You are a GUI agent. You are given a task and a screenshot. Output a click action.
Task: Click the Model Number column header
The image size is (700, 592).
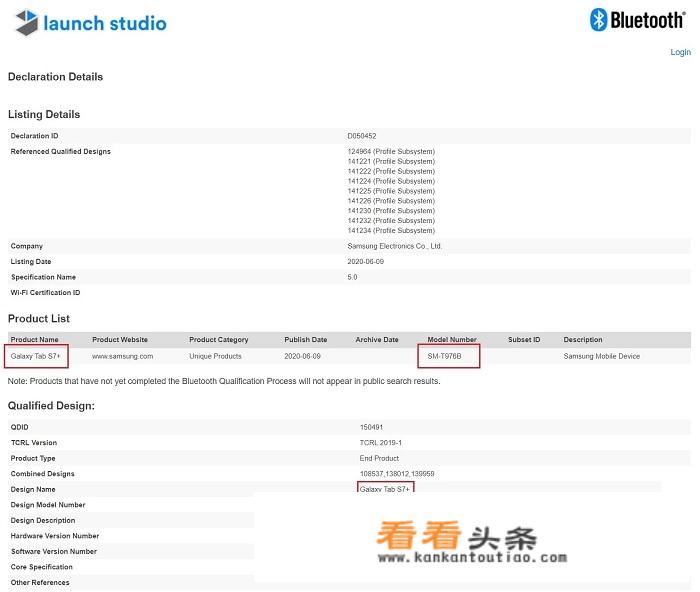click(x=452, y=340)
